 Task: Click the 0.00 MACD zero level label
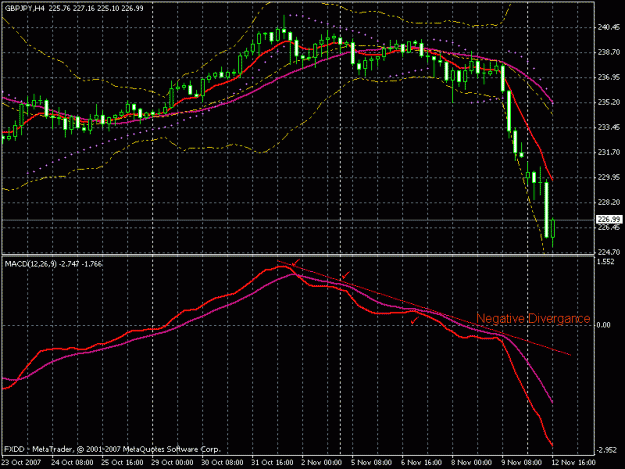[x=604, y=325]
